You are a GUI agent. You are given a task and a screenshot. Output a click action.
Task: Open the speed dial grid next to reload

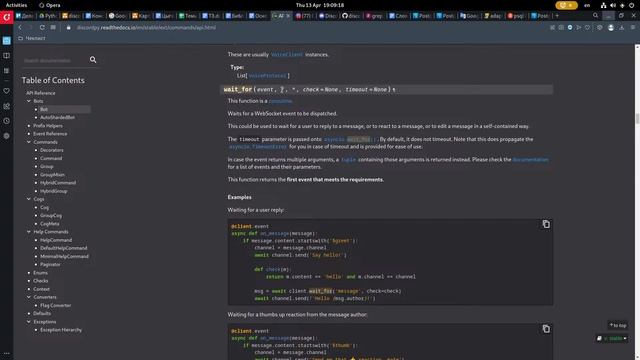(53, 27)
